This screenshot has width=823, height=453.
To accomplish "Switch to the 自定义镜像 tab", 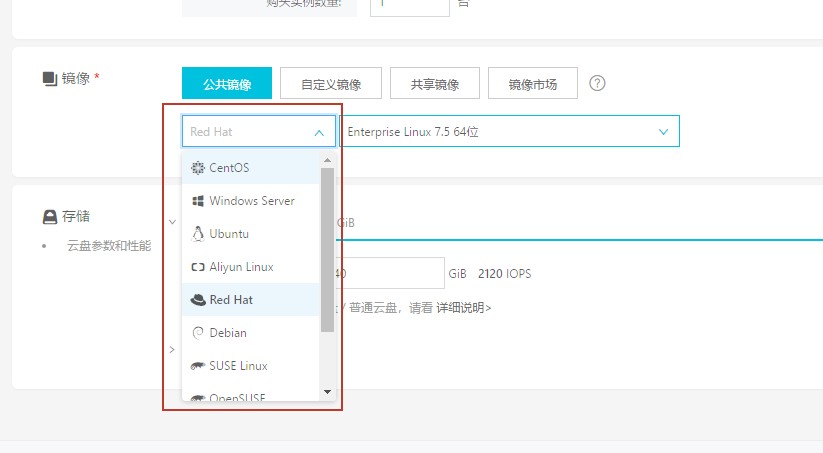I will click(331, 85).
